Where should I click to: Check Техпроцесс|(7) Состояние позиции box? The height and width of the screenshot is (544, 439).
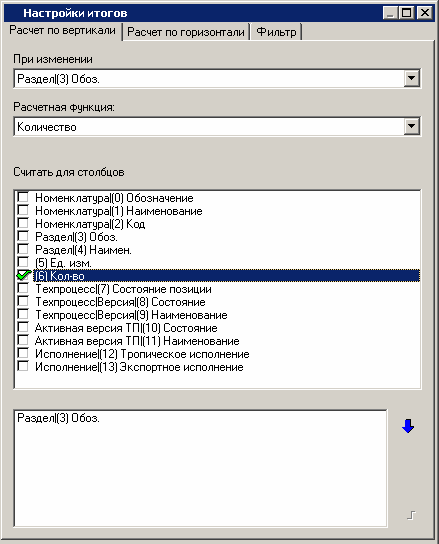coord(23,289)
